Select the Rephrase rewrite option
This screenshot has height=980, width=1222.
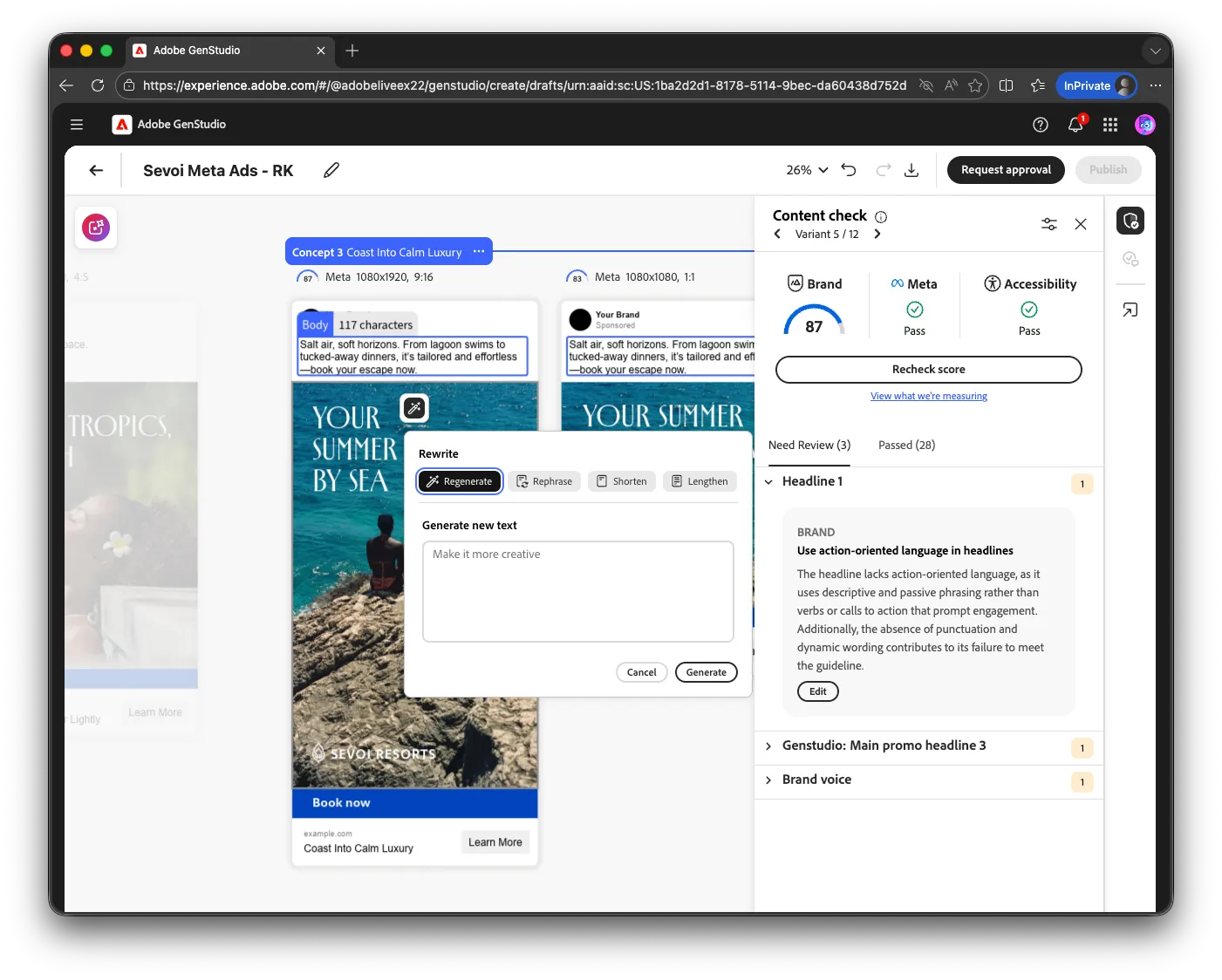tap(544, 481)
